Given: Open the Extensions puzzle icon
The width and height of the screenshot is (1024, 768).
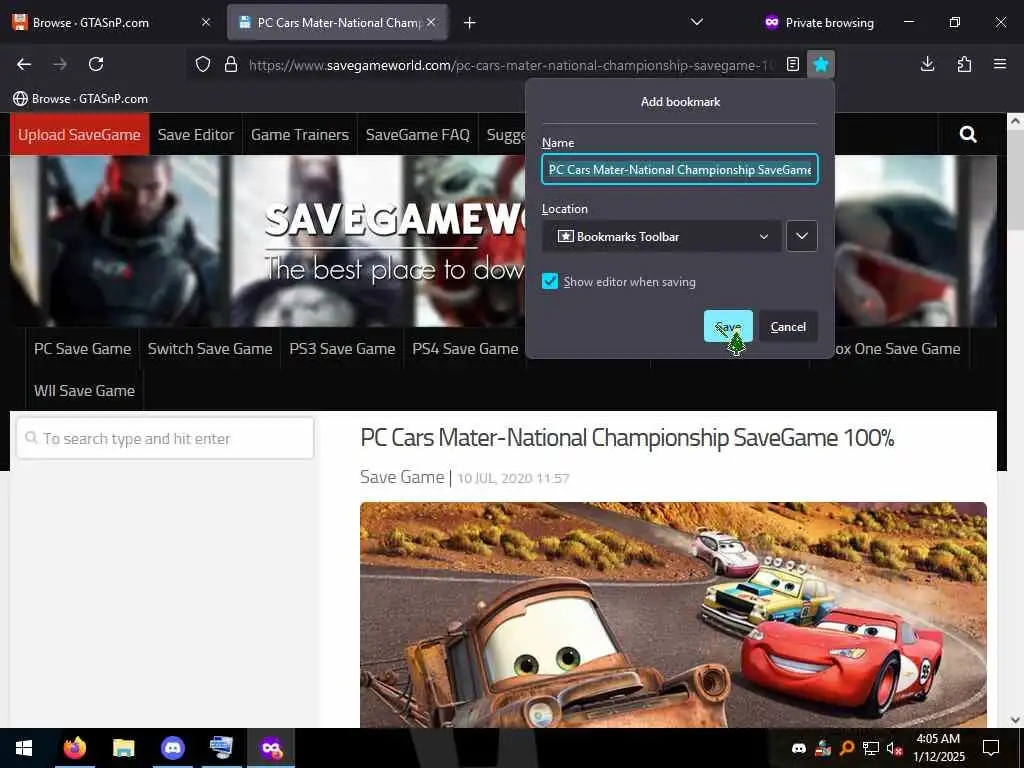Looking at the screenshot, I should [964, 64].
